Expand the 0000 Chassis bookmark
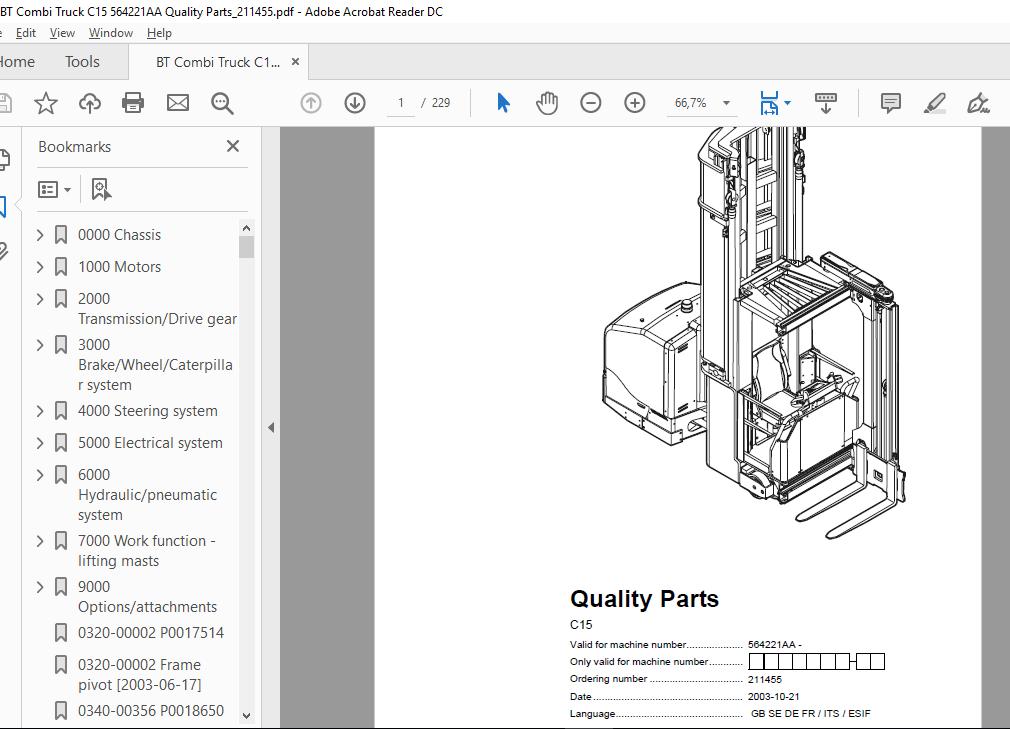Image resolution: width=1010 pixels, height=729 pixels. point(40,235)
